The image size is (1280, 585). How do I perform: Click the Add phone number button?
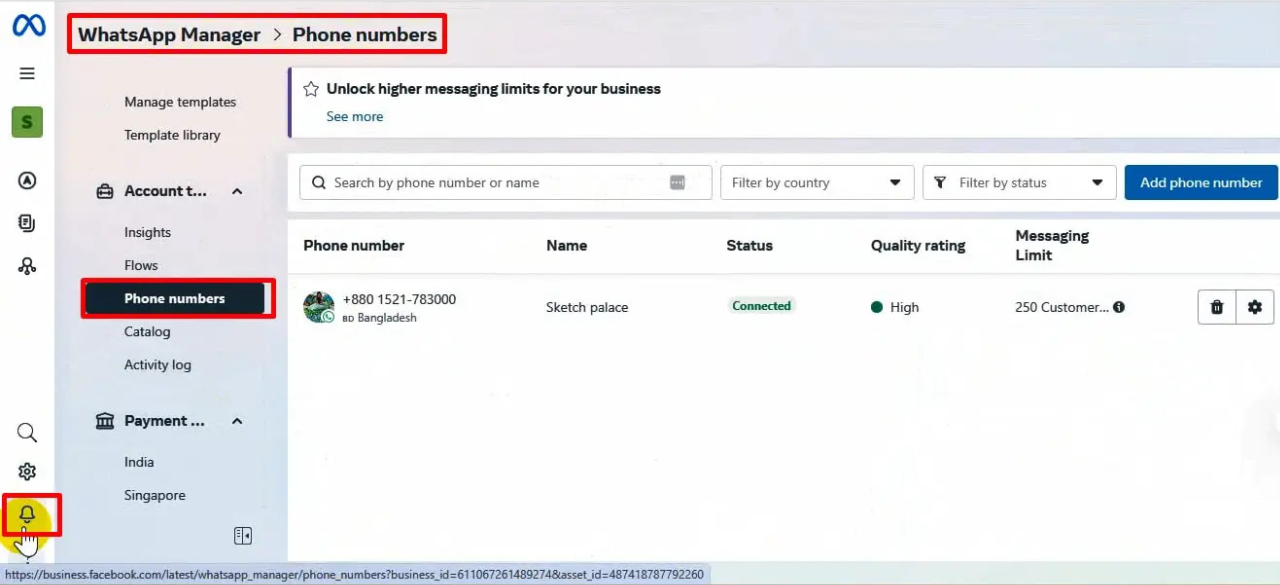coord(1201,182)
